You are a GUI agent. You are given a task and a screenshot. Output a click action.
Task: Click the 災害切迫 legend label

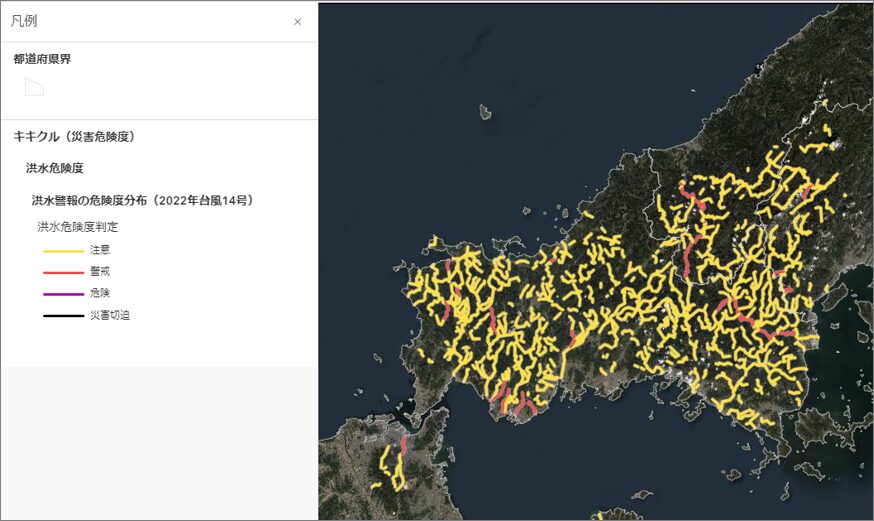coord(110,315)
